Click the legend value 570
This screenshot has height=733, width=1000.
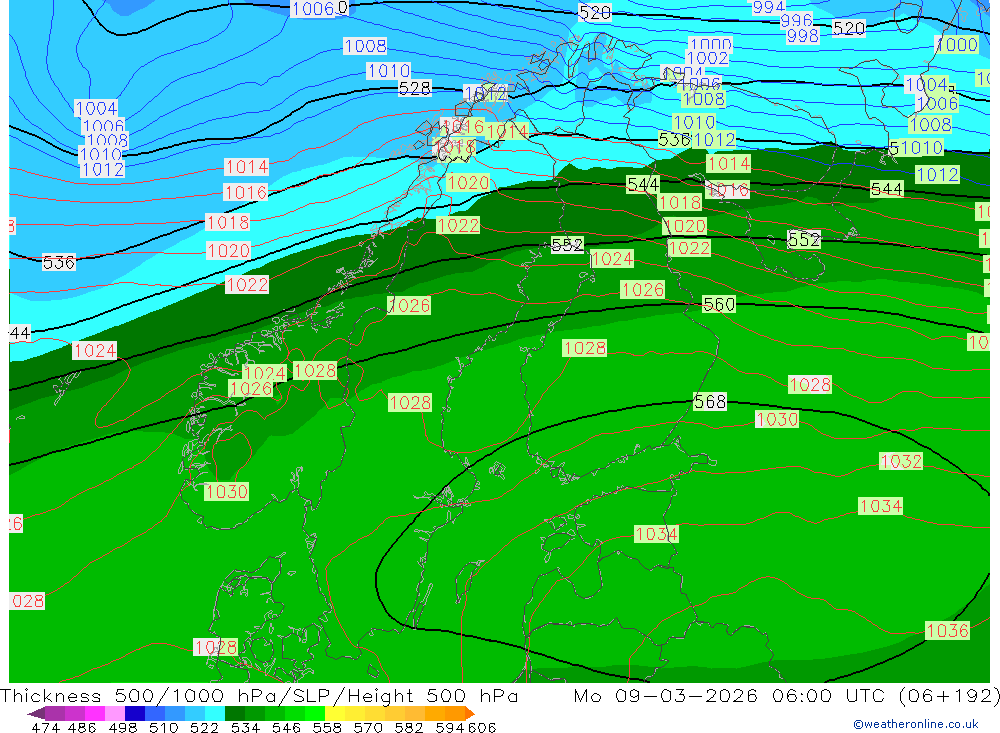coord(368,727)
